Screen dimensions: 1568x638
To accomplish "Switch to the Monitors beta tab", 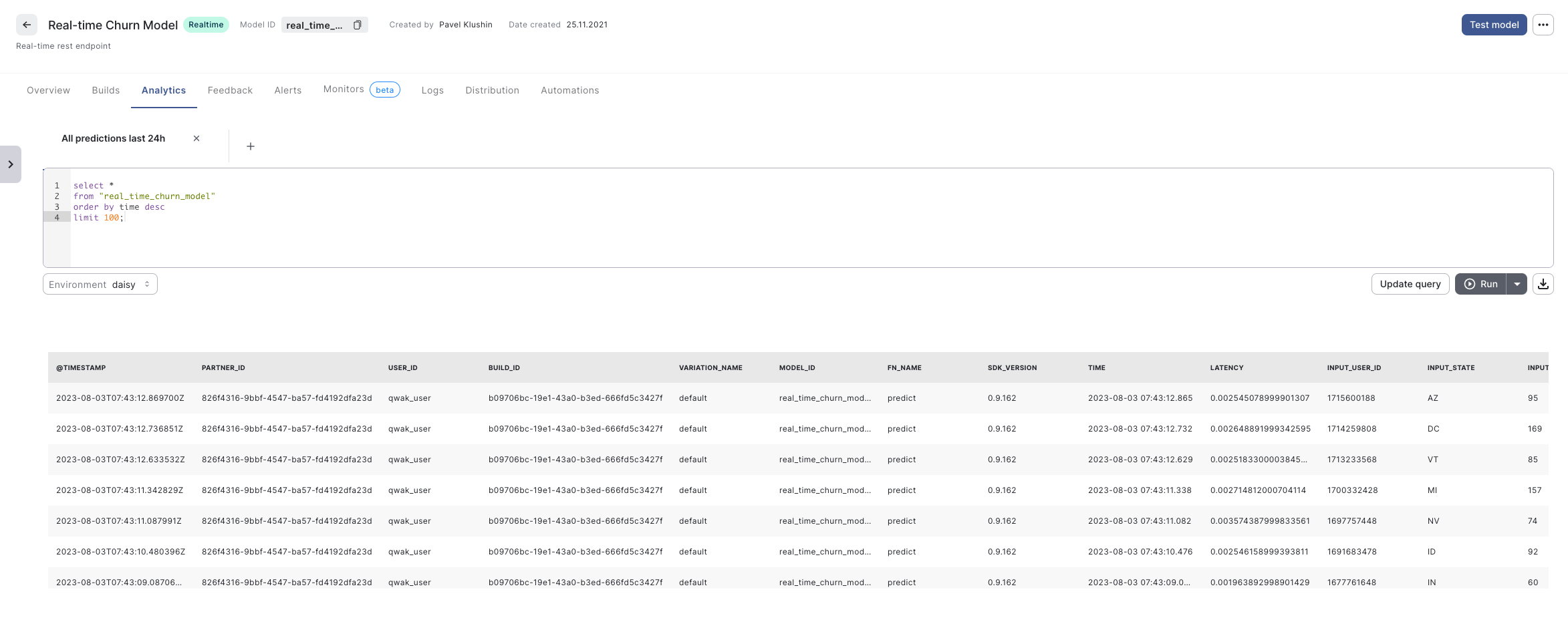I will (343, 89).
